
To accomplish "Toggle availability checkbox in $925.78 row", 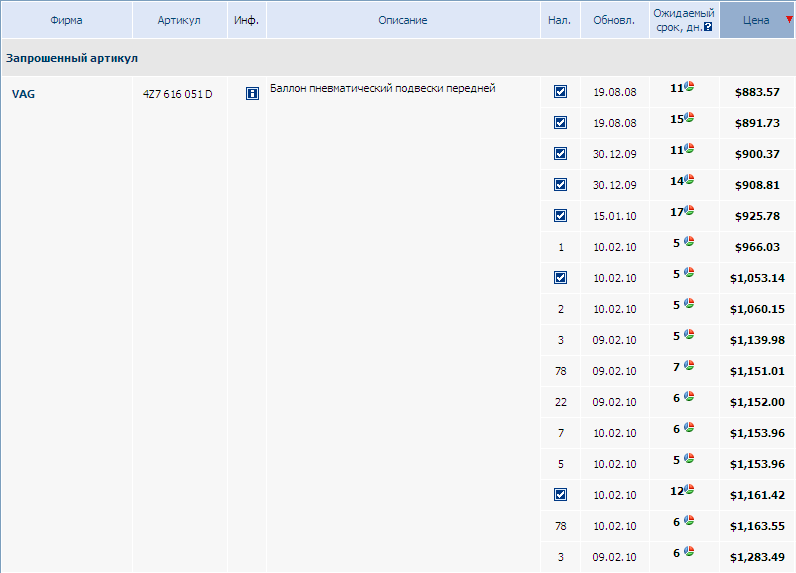I will click(560, 215).
